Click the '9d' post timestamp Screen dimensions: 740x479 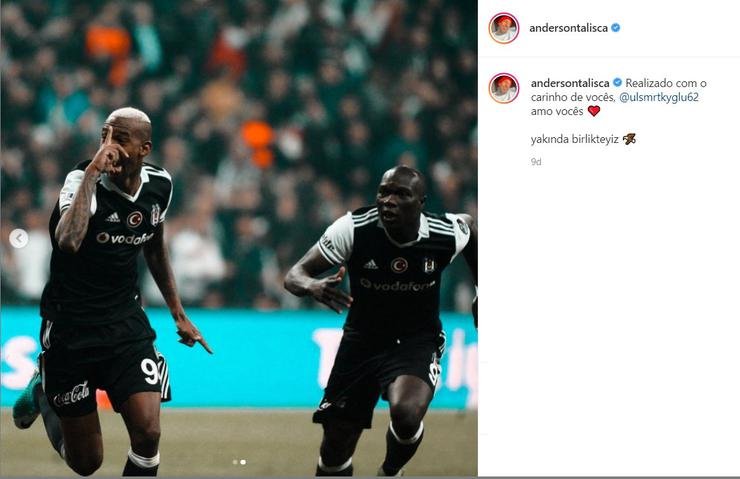(536, 162)
